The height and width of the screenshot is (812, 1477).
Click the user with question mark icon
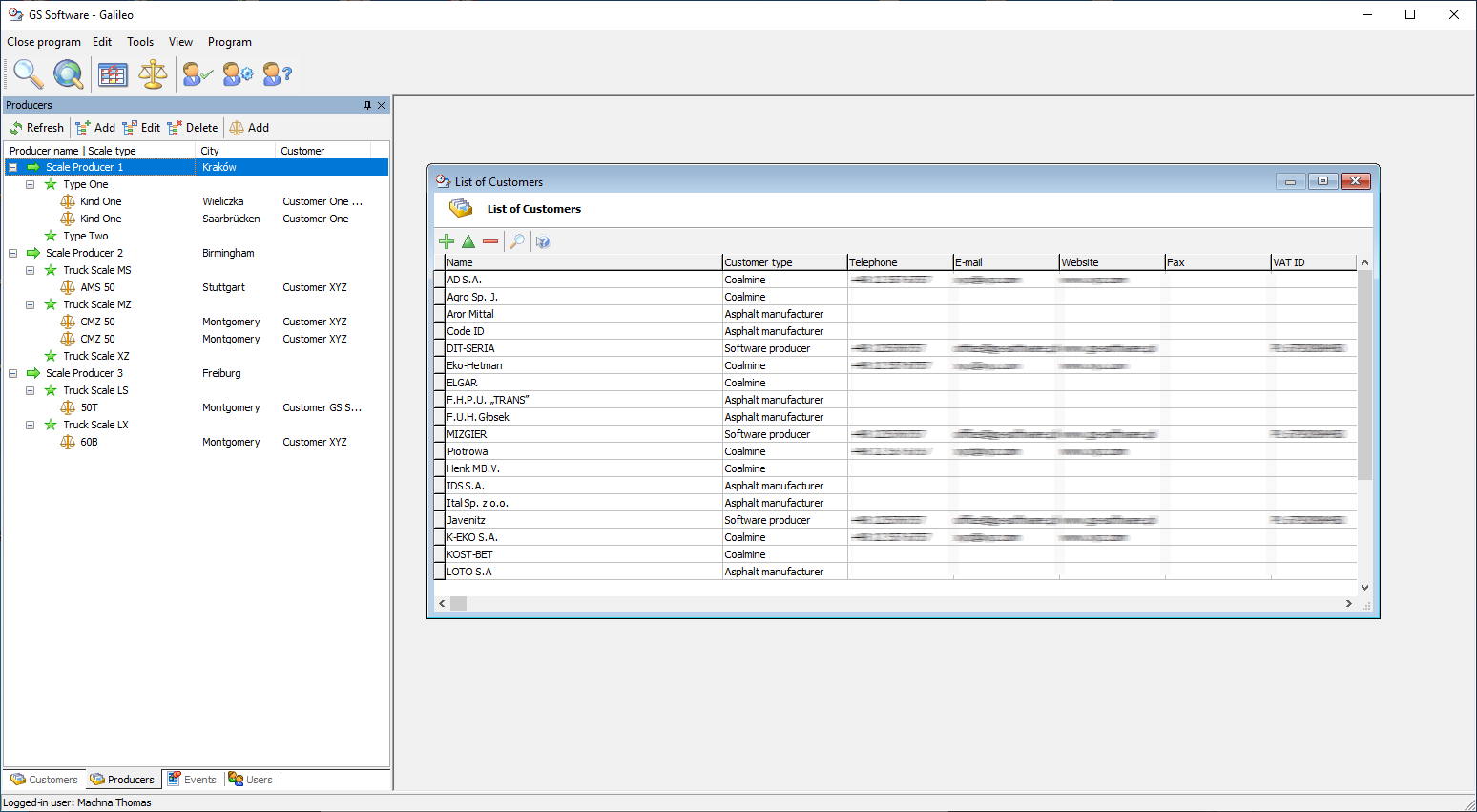click(277, 73)
